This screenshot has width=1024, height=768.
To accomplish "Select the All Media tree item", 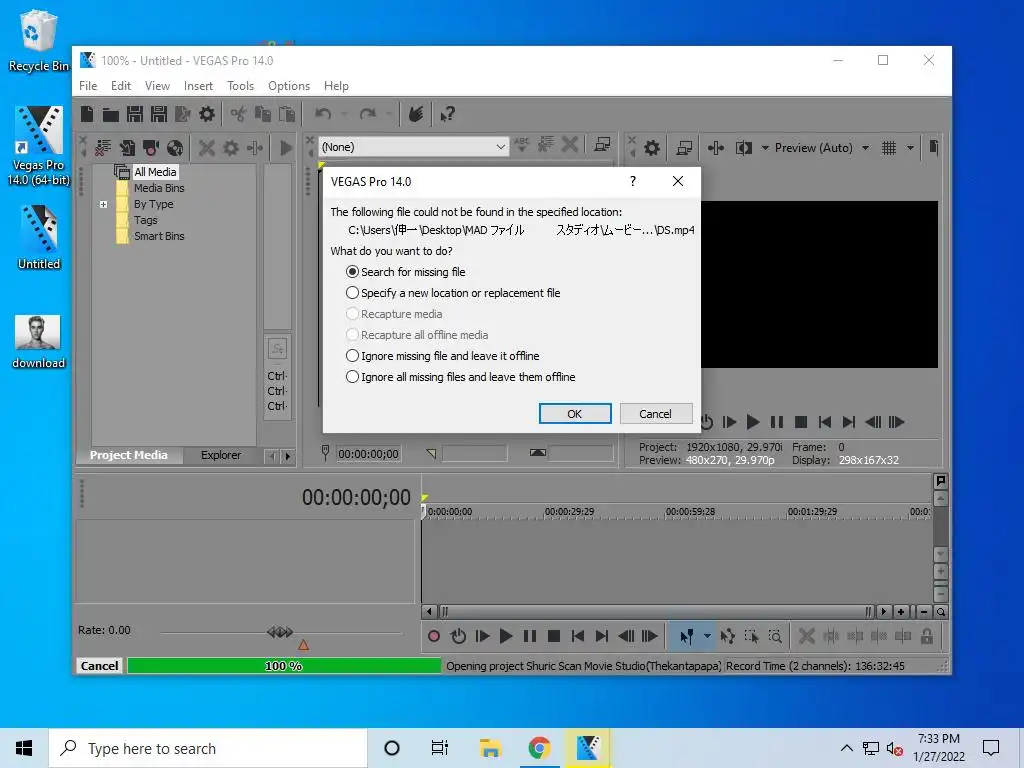I will tap(155, 172).
